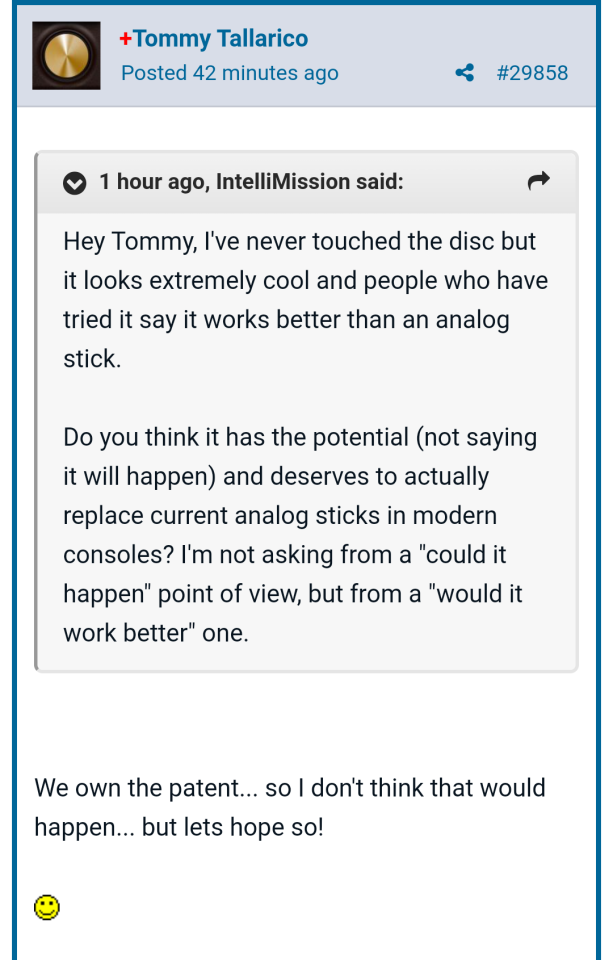The height and width of the screenshot is (960, 613).
Task: Click the word "said:" in quote header
Action: 381,182
